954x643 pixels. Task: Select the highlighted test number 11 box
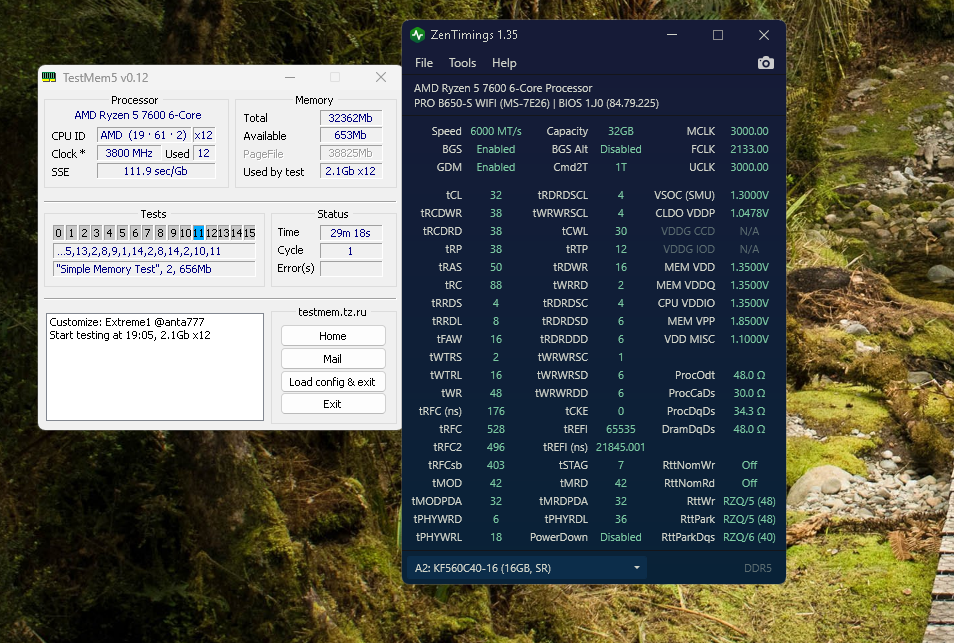click(198, 233)
